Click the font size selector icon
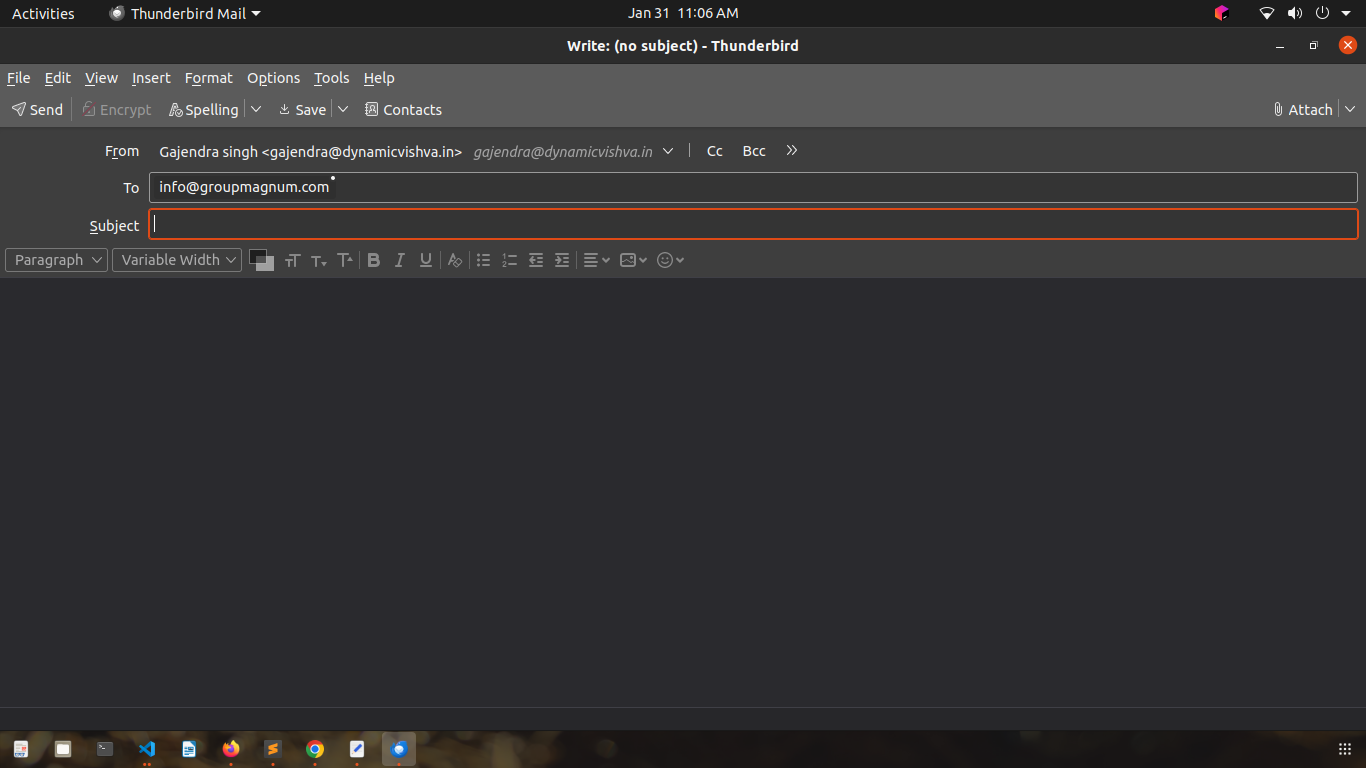Screen dimensions: 1366x768 (x=292, y=260)
